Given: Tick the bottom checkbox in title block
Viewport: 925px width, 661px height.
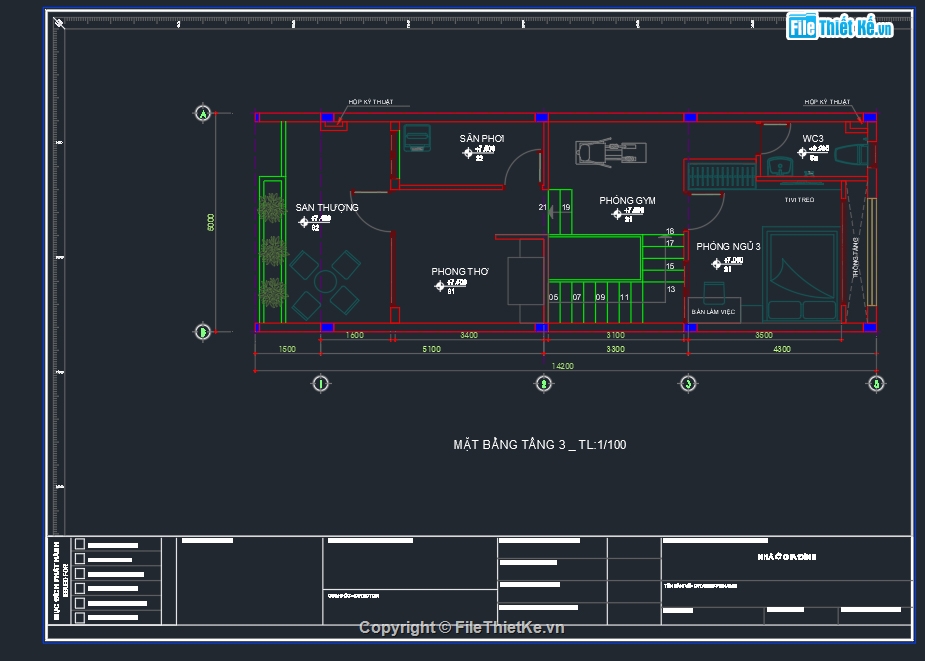Looking at the screenshot, I should (x=80, y=617).
